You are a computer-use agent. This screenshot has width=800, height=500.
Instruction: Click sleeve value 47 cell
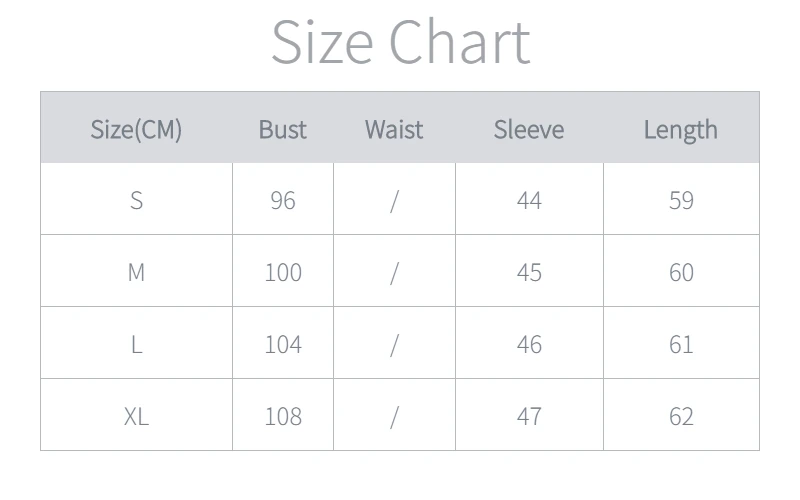pos(529,416)
